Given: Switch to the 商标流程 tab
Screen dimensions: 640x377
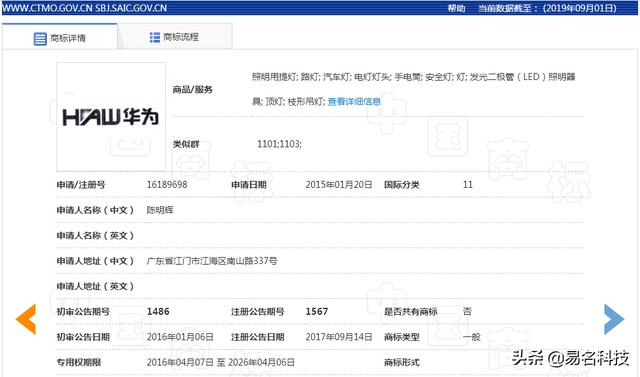Looking at the screenshot, I should coord(175,37).
